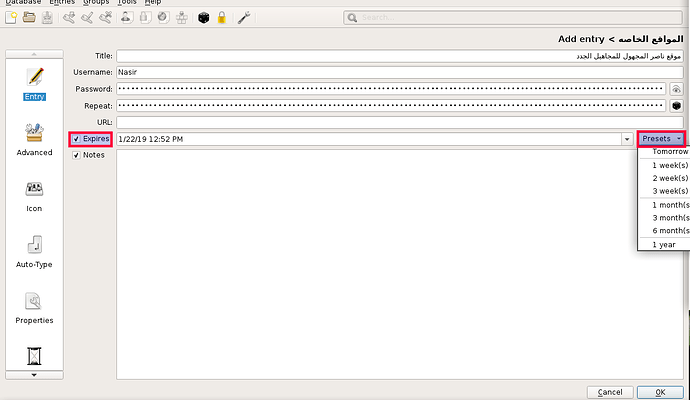Uncheck the Expires checkbox
The image size is (690, 400).
pyautogui.click(x=76, y=139)
